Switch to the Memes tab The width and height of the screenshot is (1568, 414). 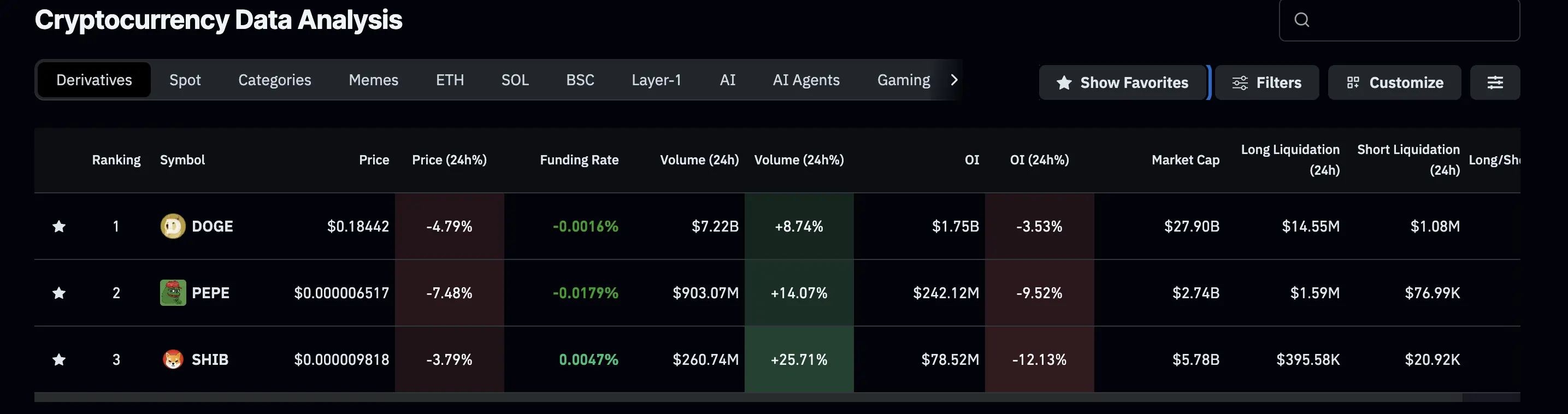(x=373, y=80)
